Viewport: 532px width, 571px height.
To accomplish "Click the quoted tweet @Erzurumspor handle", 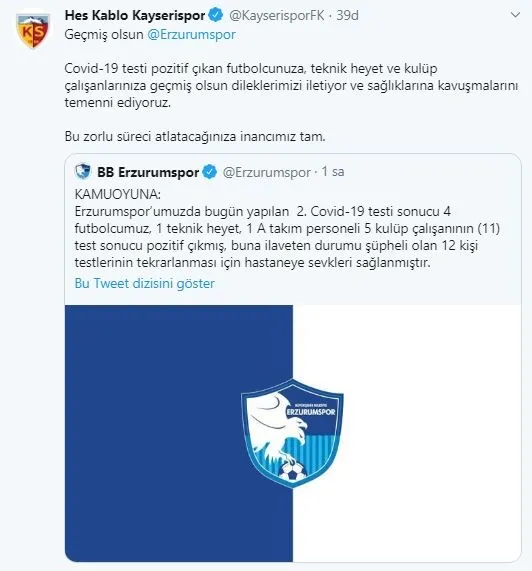I will [x=267, y=172].
